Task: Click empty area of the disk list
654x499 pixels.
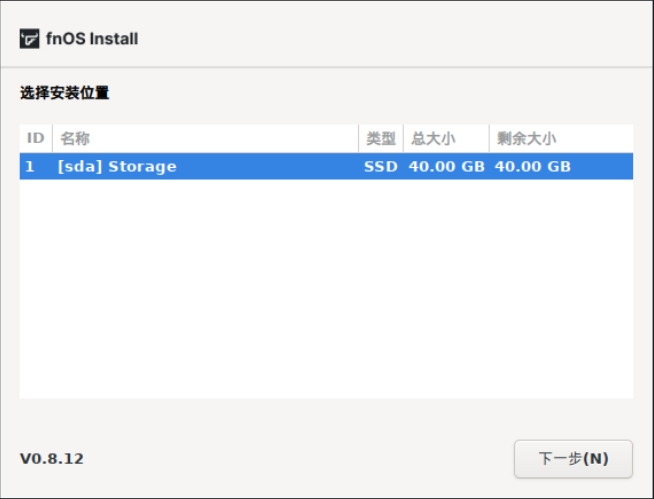Action: tap(326, 289)
